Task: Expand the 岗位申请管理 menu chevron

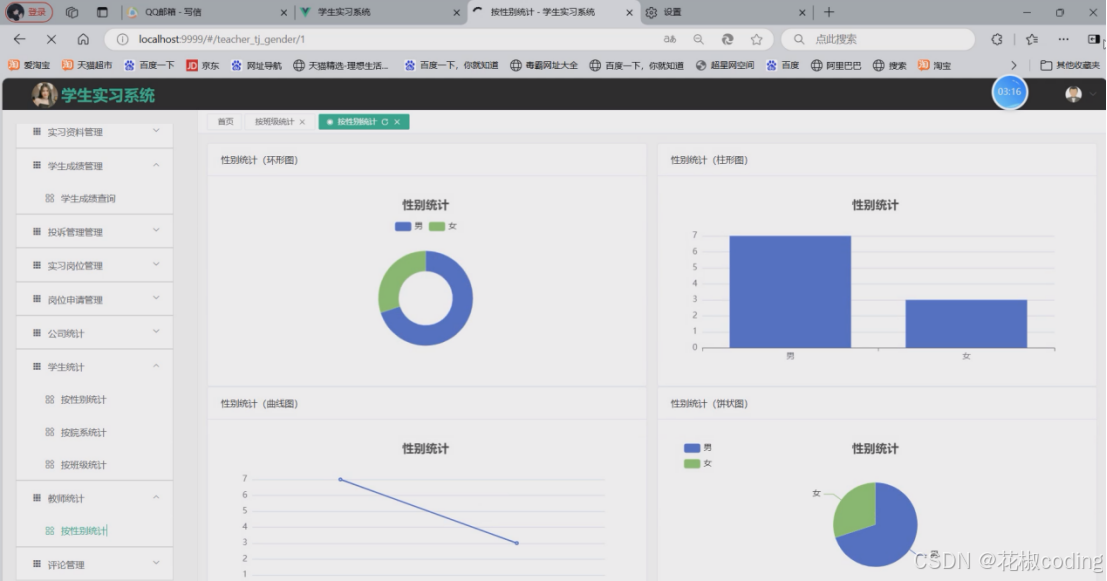Action: 156,299
